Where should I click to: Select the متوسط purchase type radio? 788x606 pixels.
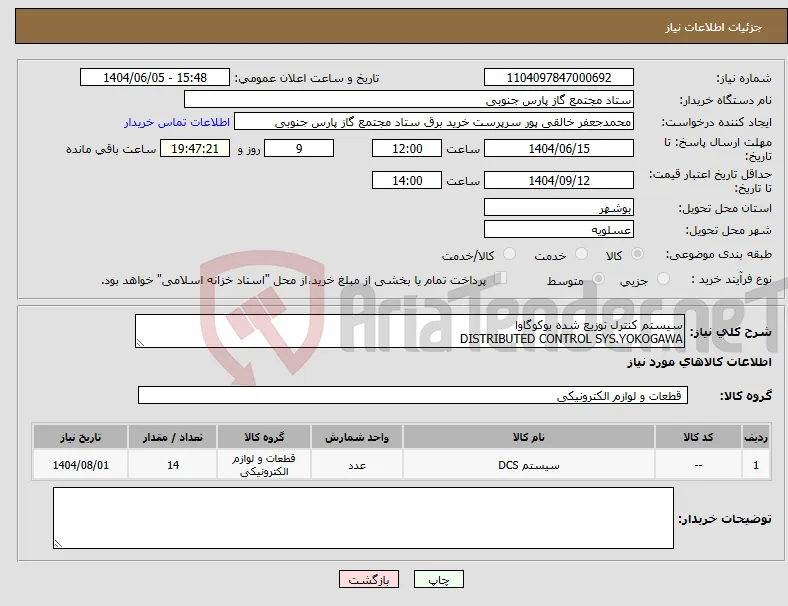(598, 279)
